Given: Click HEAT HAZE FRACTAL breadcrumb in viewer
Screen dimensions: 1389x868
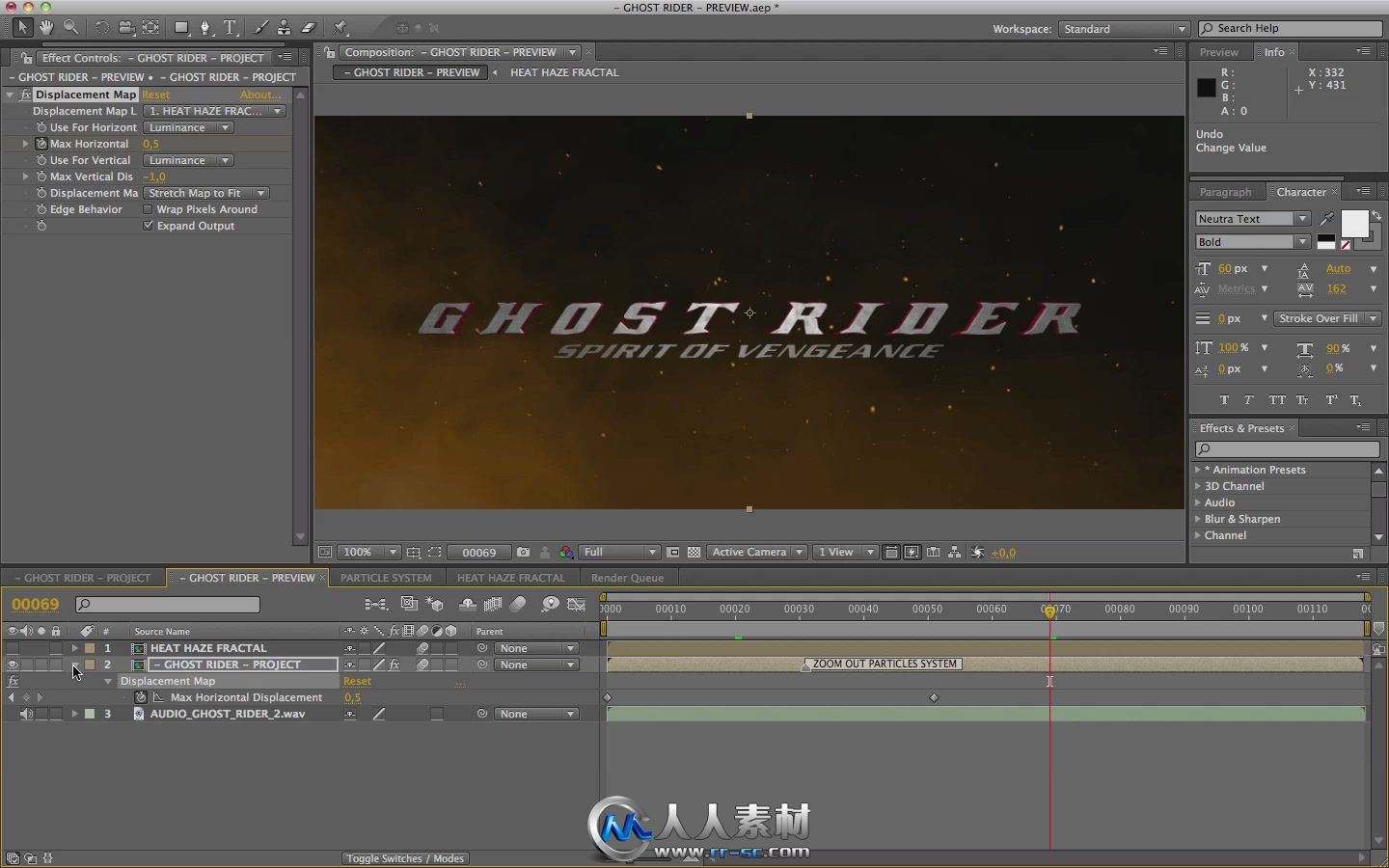Looking at the screenshot, I should pos(564,72).
